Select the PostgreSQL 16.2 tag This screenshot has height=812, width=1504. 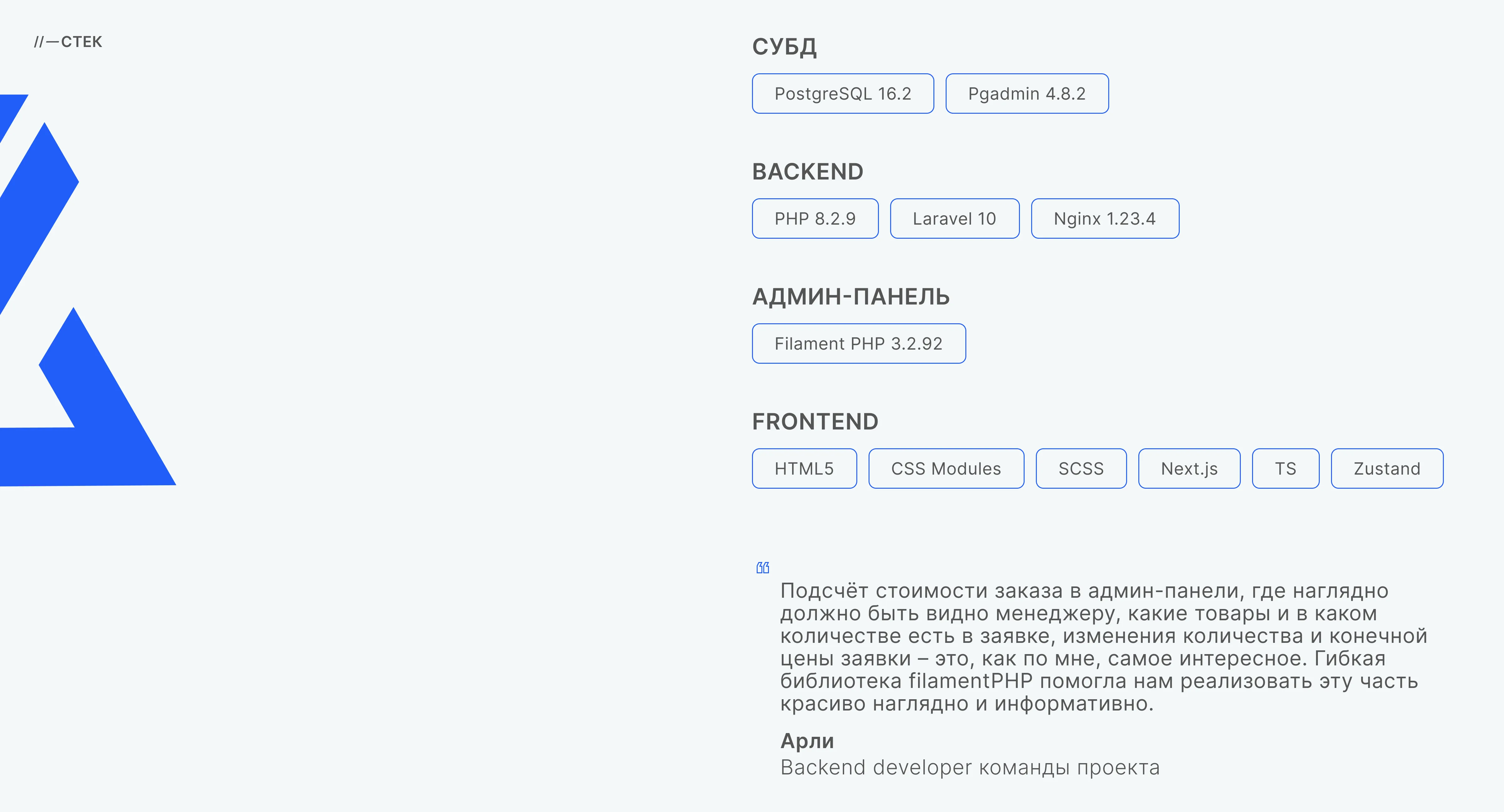(x=843, y=93)
